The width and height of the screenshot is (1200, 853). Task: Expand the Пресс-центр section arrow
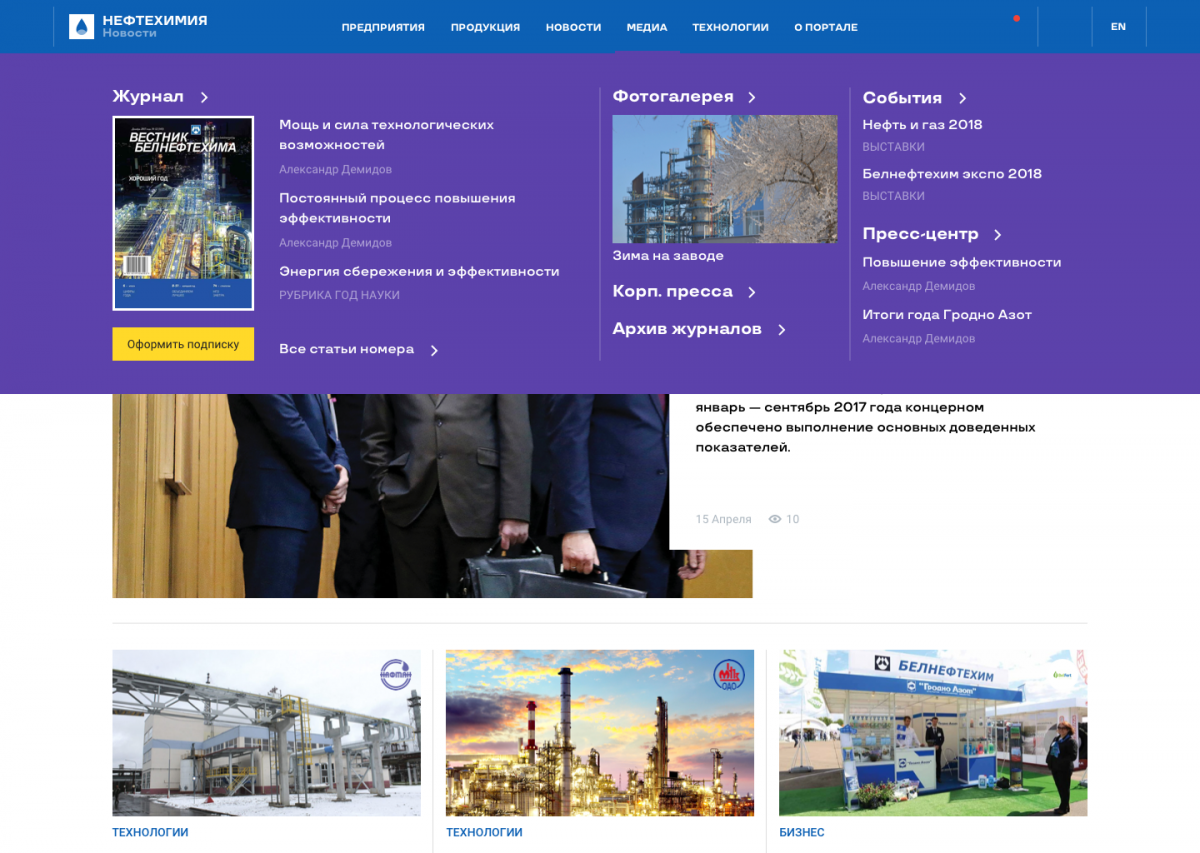(x=997, y=235)
